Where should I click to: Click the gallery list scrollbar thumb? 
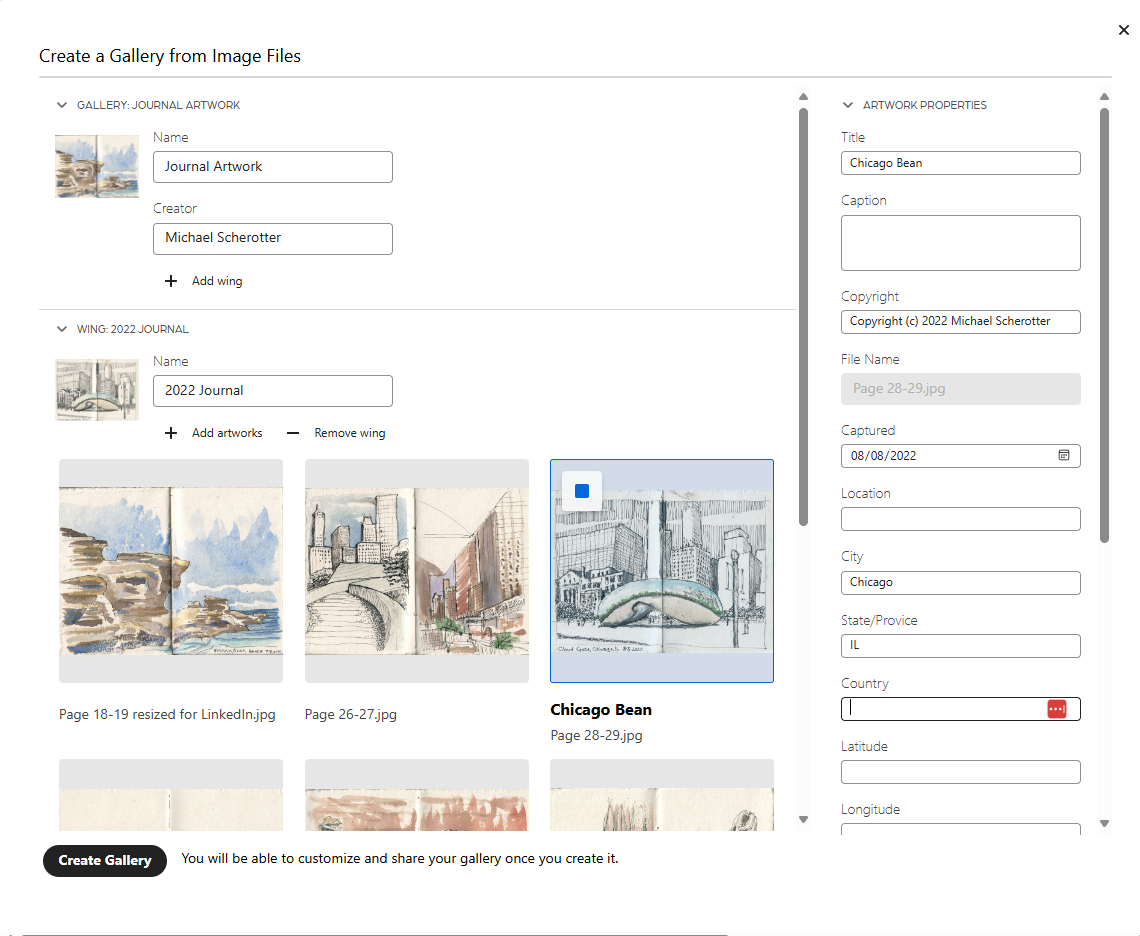pyautogui.click(x=803, y=316)
